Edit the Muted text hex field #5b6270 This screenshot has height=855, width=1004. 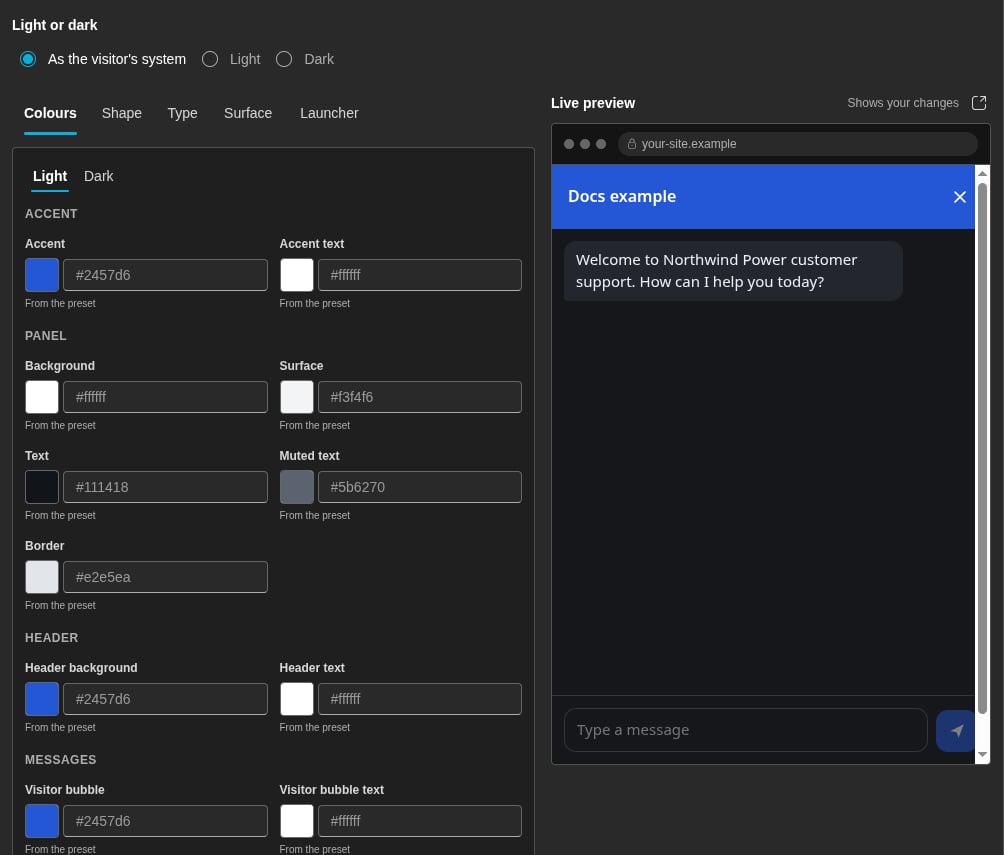(x=420, y=487)
